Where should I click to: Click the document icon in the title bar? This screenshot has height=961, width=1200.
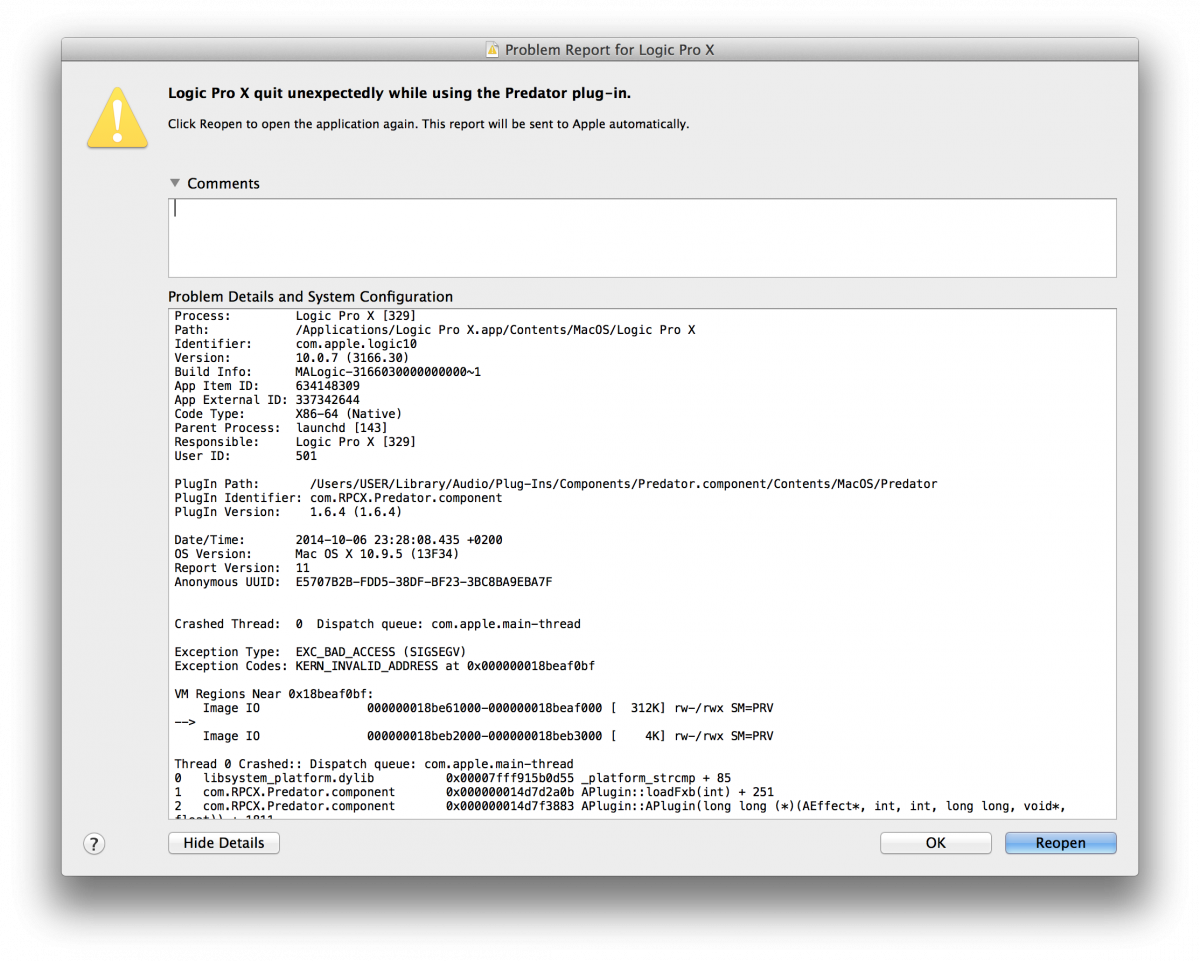coord(492,49)
